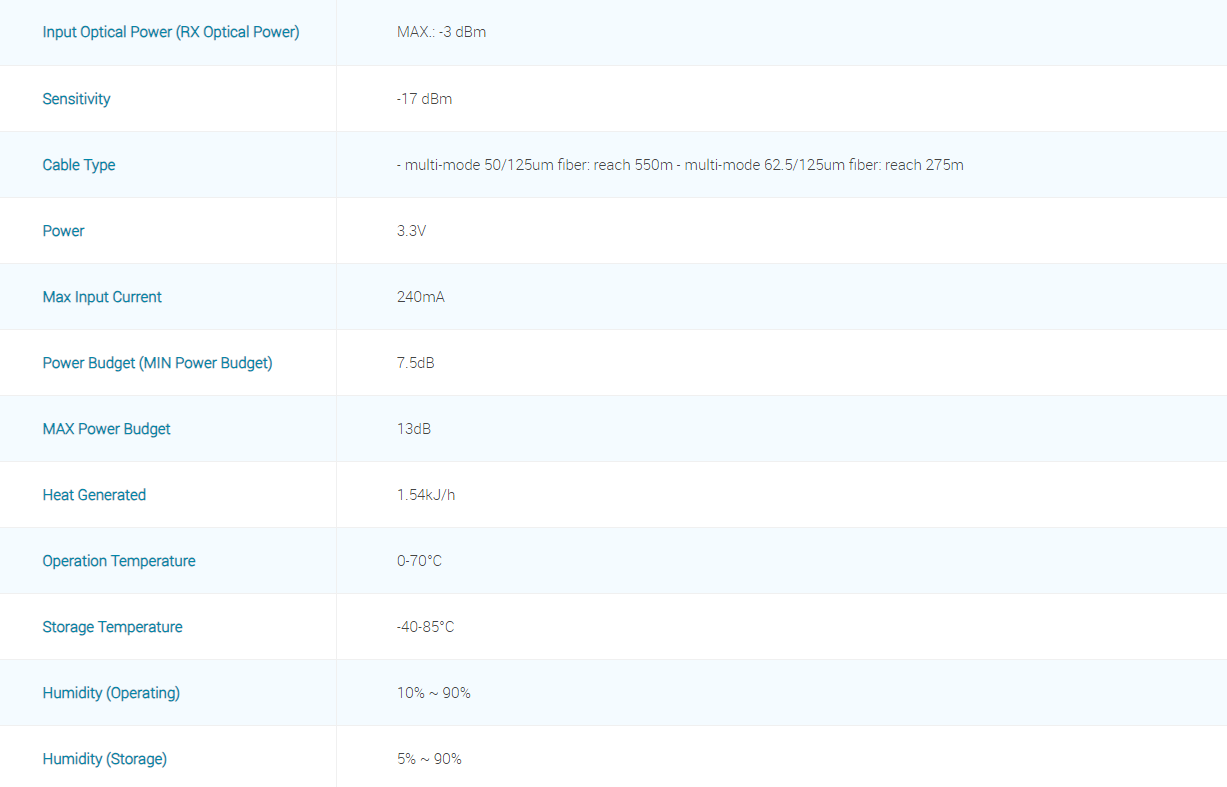Image resolution: width=1227 pixels, height=787 pixels.
Task: Select the 240mA current value
Action: tap(420, 297)
